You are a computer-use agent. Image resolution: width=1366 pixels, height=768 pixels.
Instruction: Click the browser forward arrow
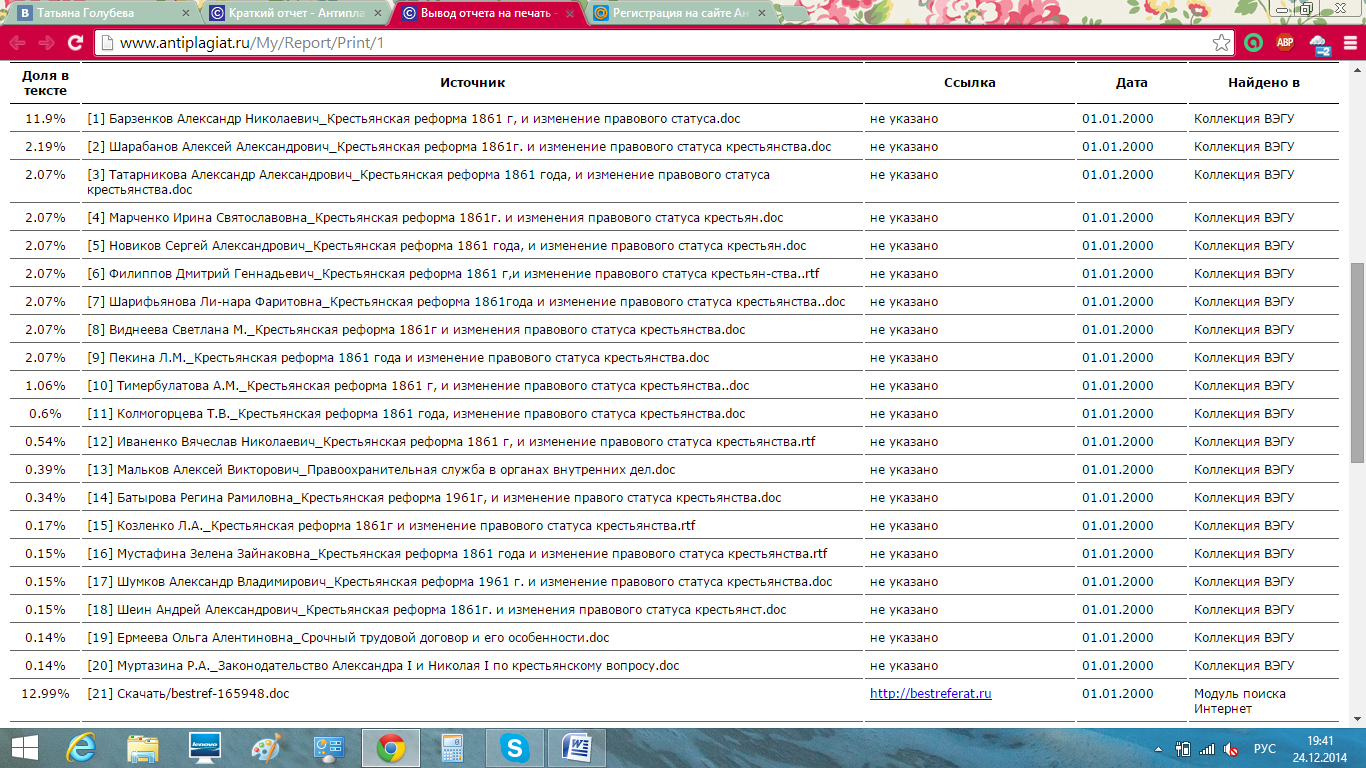[x=46, y=43]
